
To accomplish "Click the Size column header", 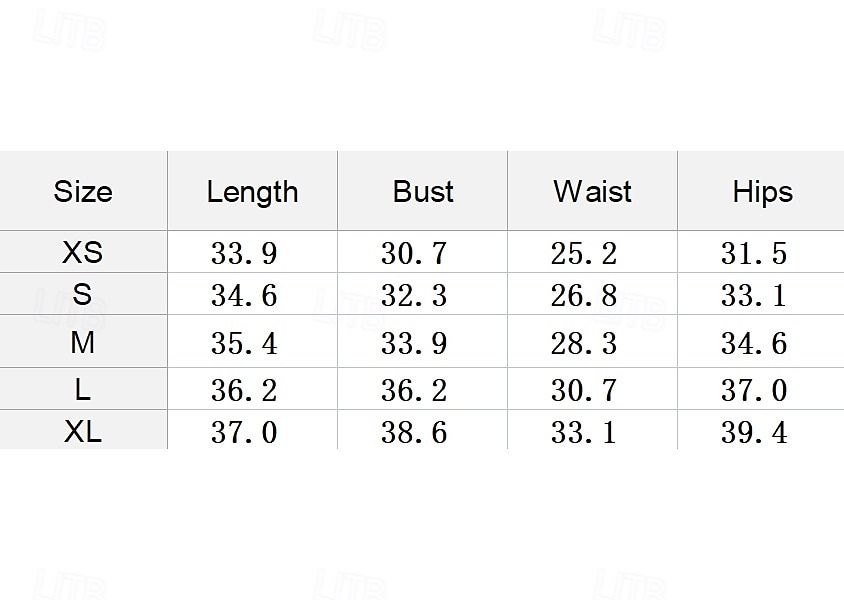I will tap(83, 192).
